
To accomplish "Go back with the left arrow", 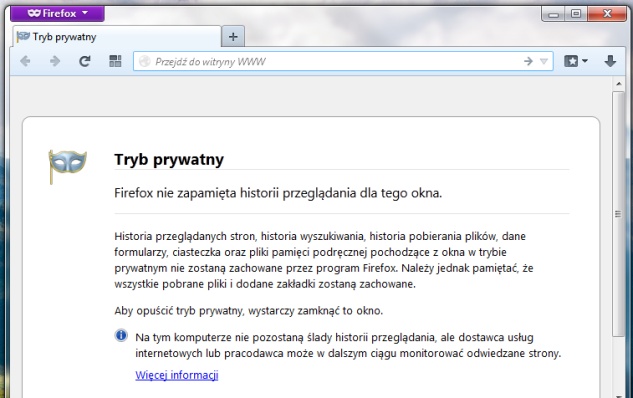I will tap(25, 61).
